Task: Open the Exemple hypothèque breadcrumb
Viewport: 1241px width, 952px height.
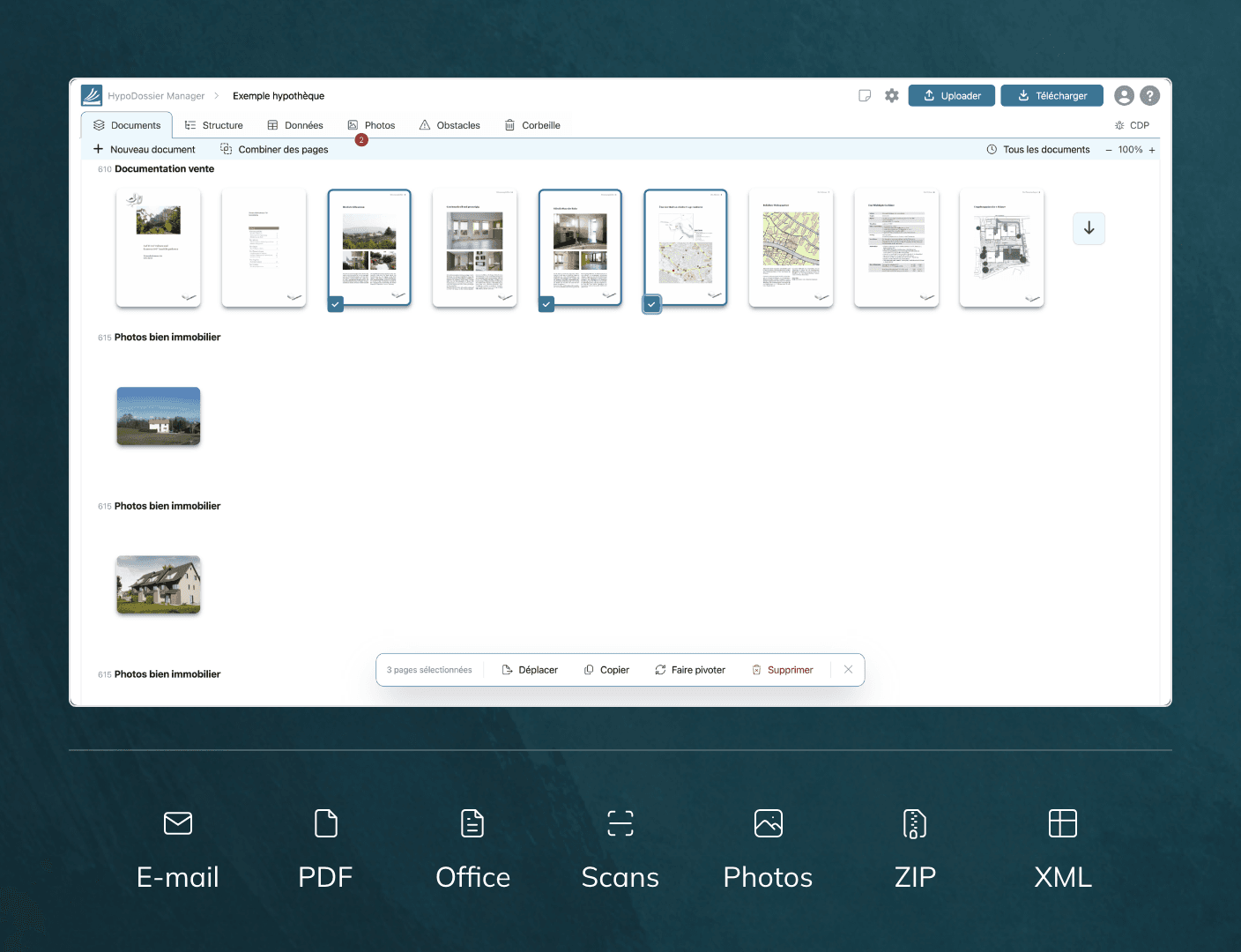Action: (x=279, y=96)
